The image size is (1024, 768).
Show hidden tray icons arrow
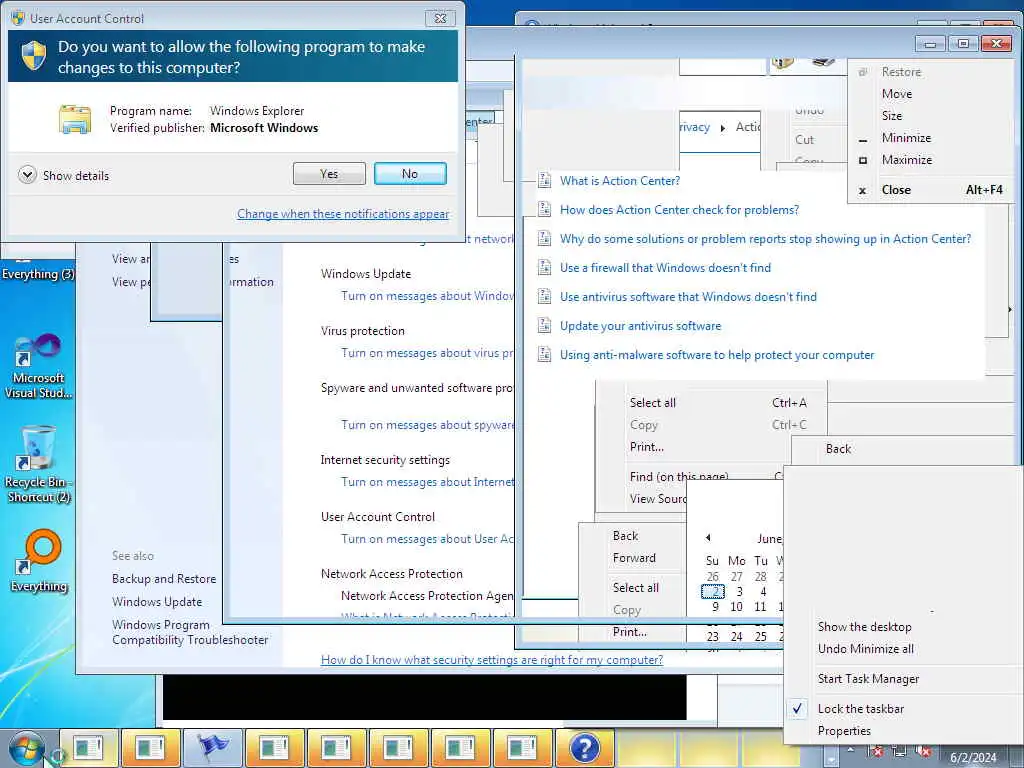click(850, 752)
